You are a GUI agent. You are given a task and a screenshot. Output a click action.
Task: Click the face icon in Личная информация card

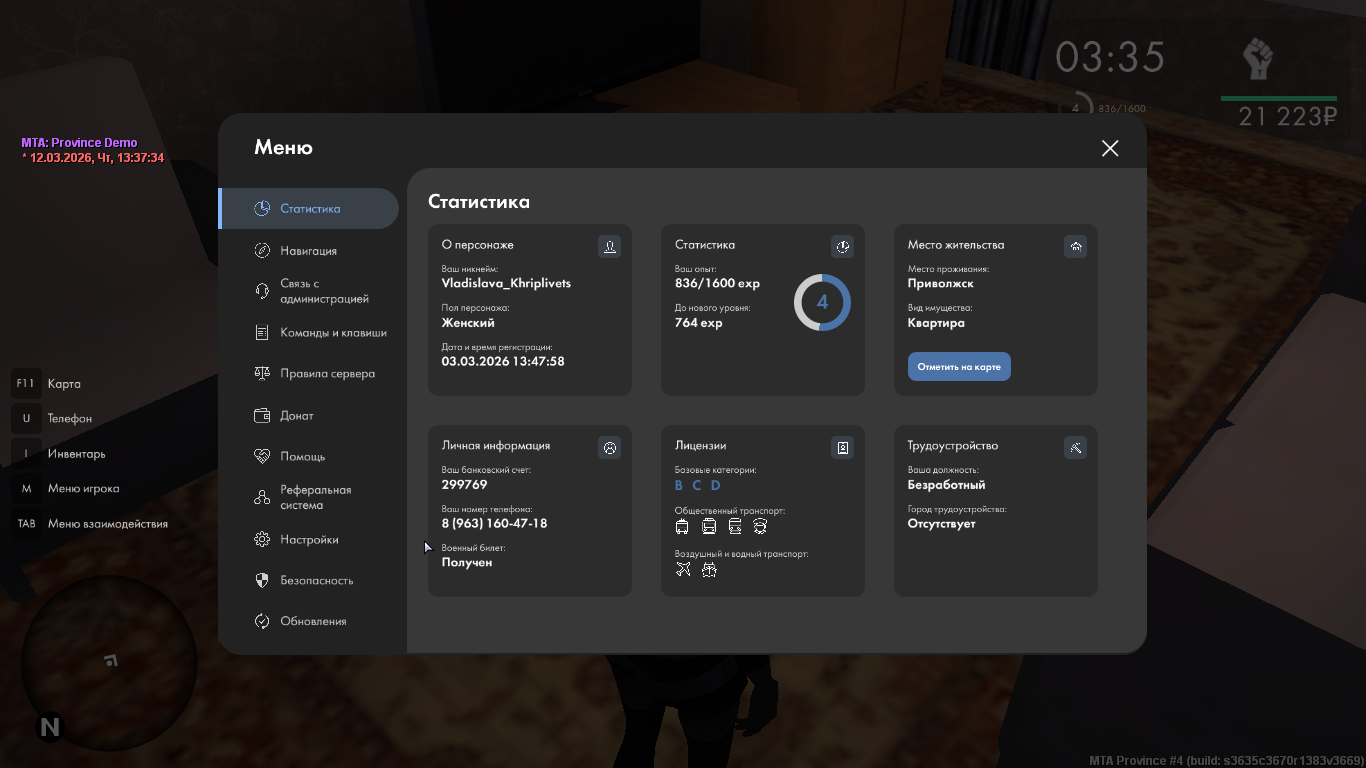[x=609, y=447]
